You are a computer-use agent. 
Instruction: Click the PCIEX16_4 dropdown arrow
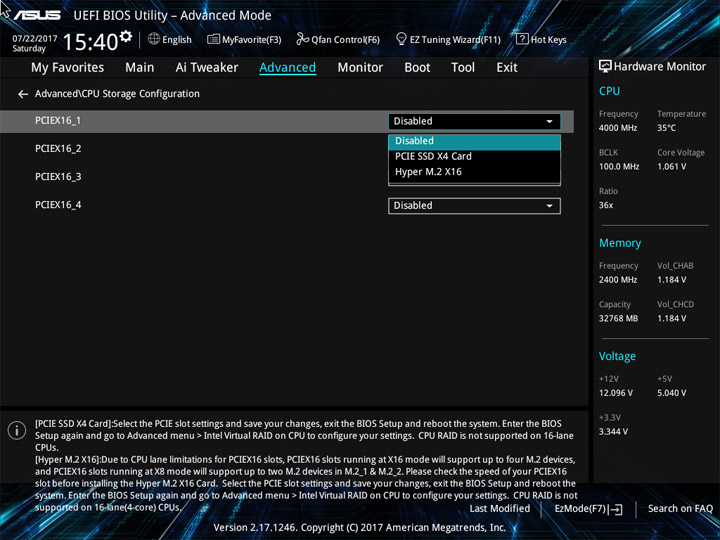coord(549,206)
